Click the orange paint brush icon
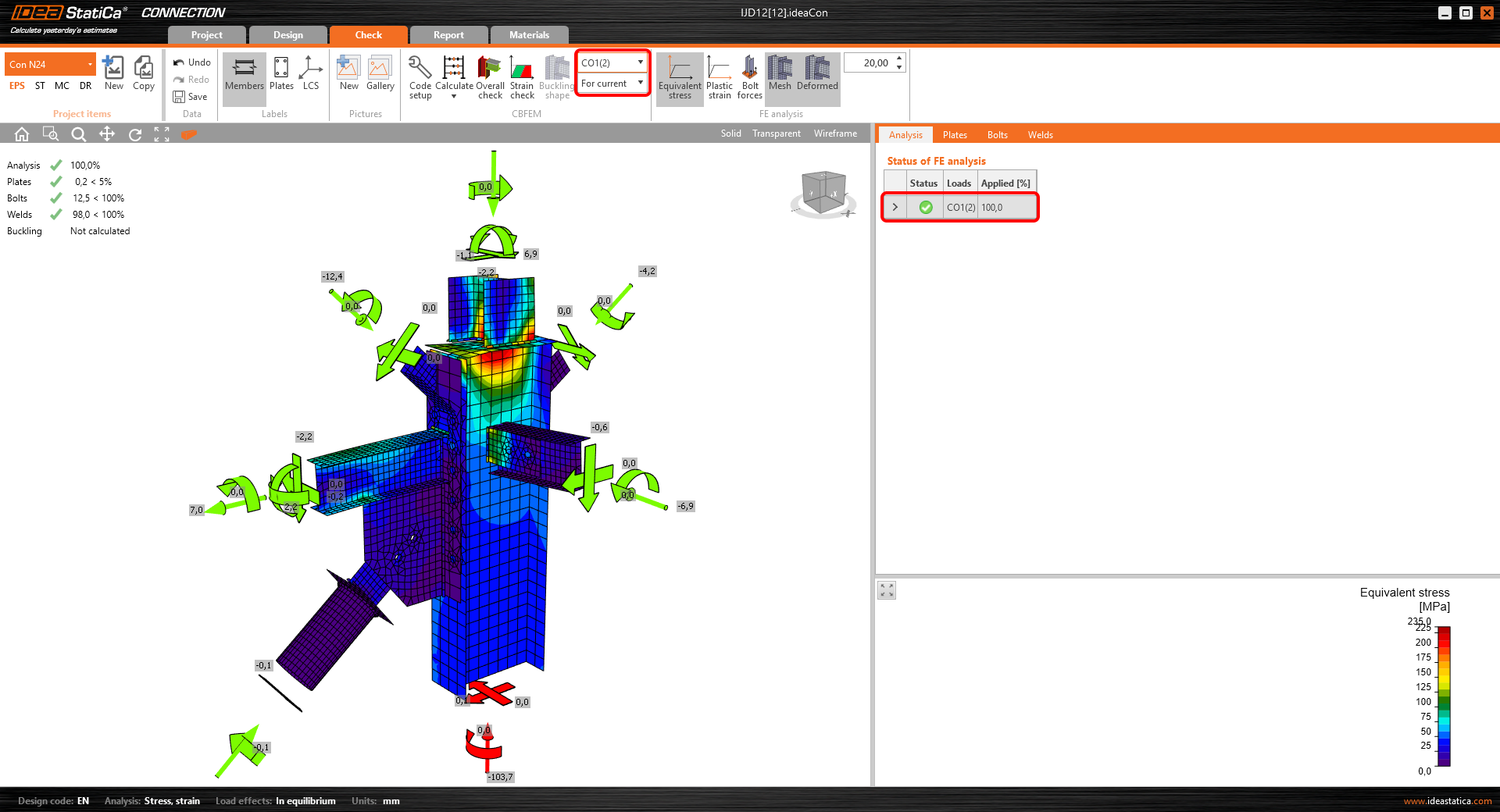 point(189,134)
